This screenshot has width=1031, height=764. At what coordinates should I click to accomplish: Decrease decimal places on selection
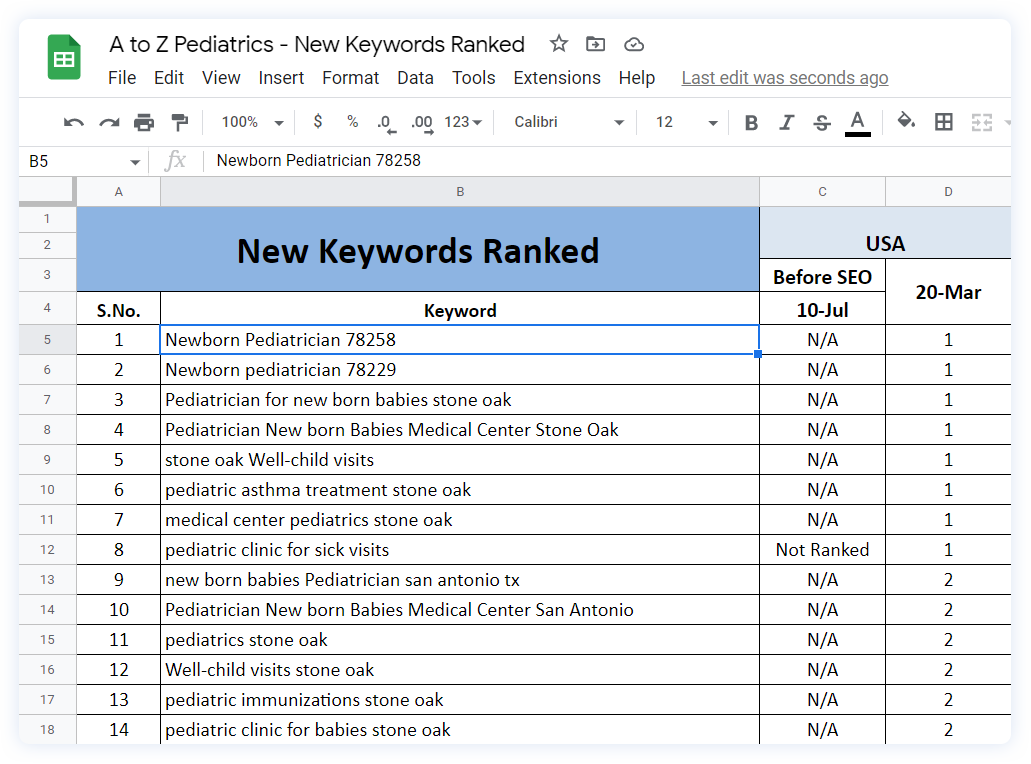coord(385,121)
